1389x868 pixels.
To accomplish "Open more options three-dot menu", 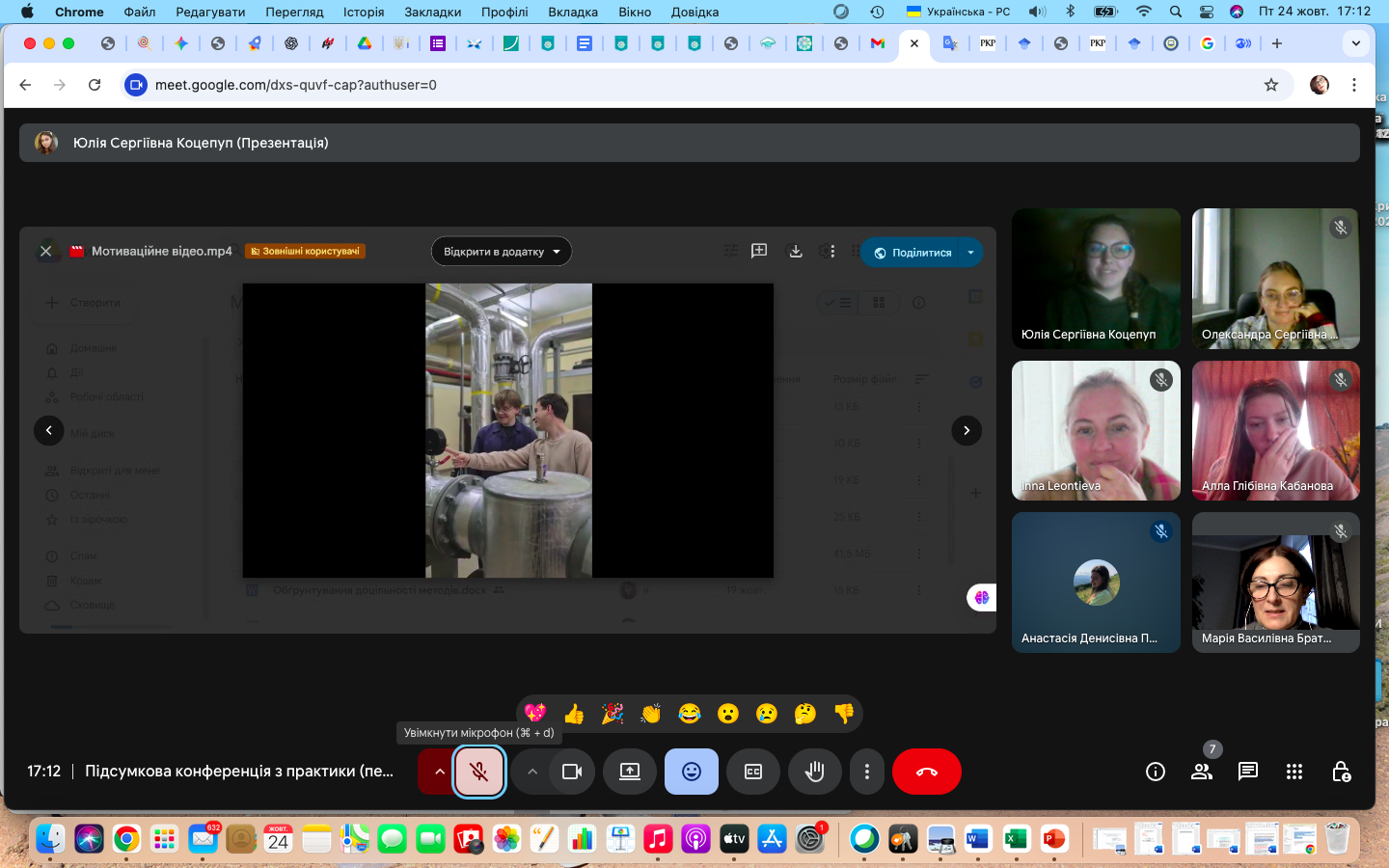I will coord(867,772).
